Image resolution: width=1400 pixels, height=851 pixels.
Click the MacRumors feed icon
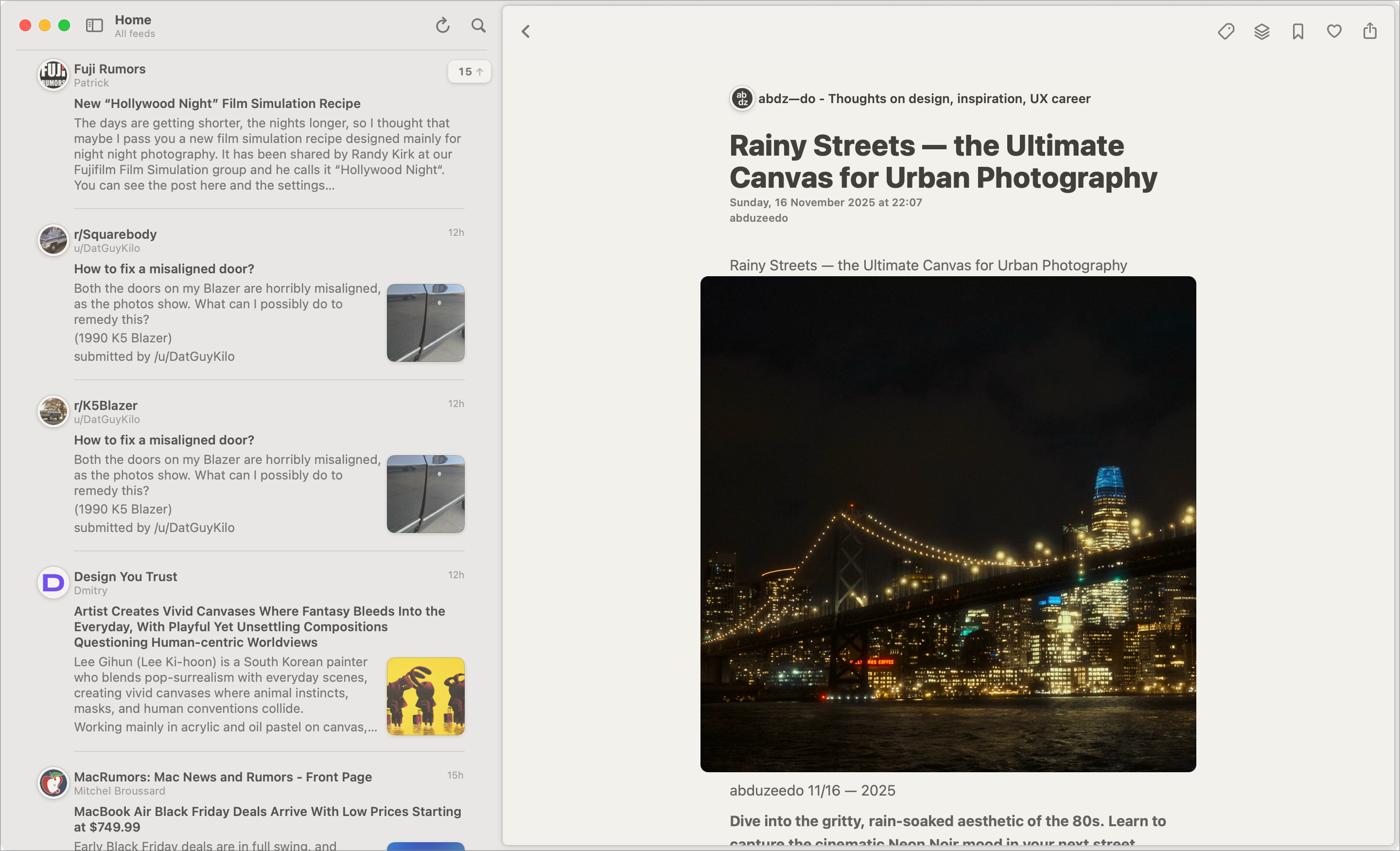click(52, 783)
